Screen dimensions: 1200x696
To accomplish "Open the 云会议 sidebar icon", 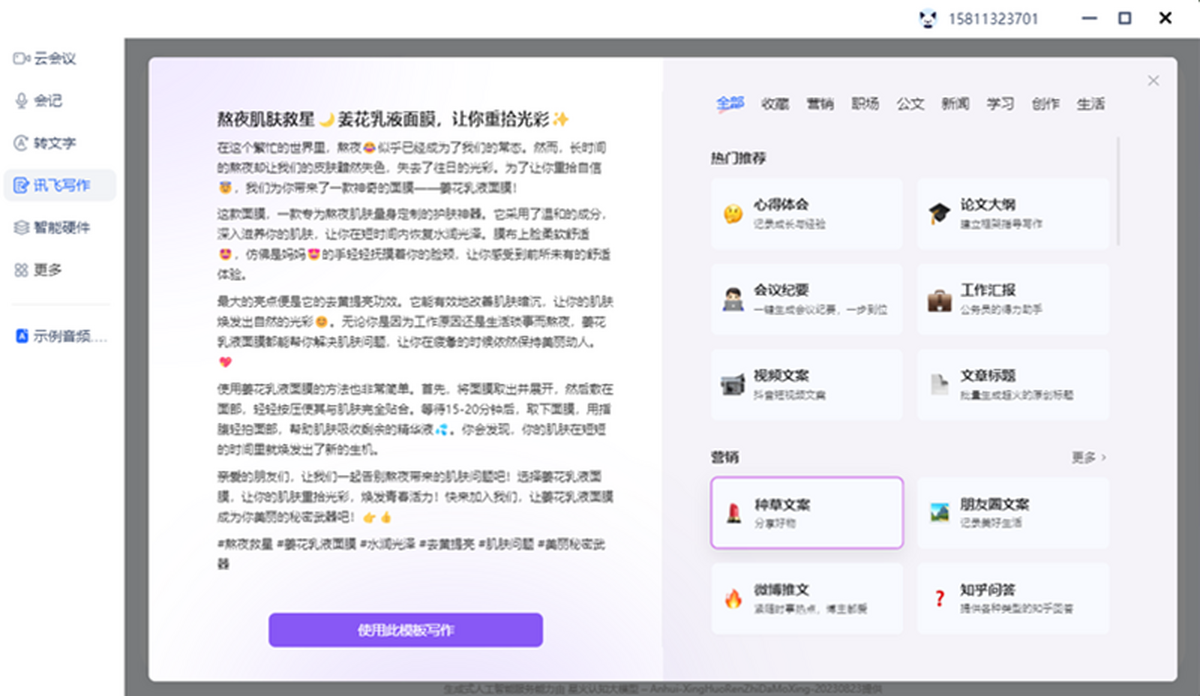I will [21, 58].
